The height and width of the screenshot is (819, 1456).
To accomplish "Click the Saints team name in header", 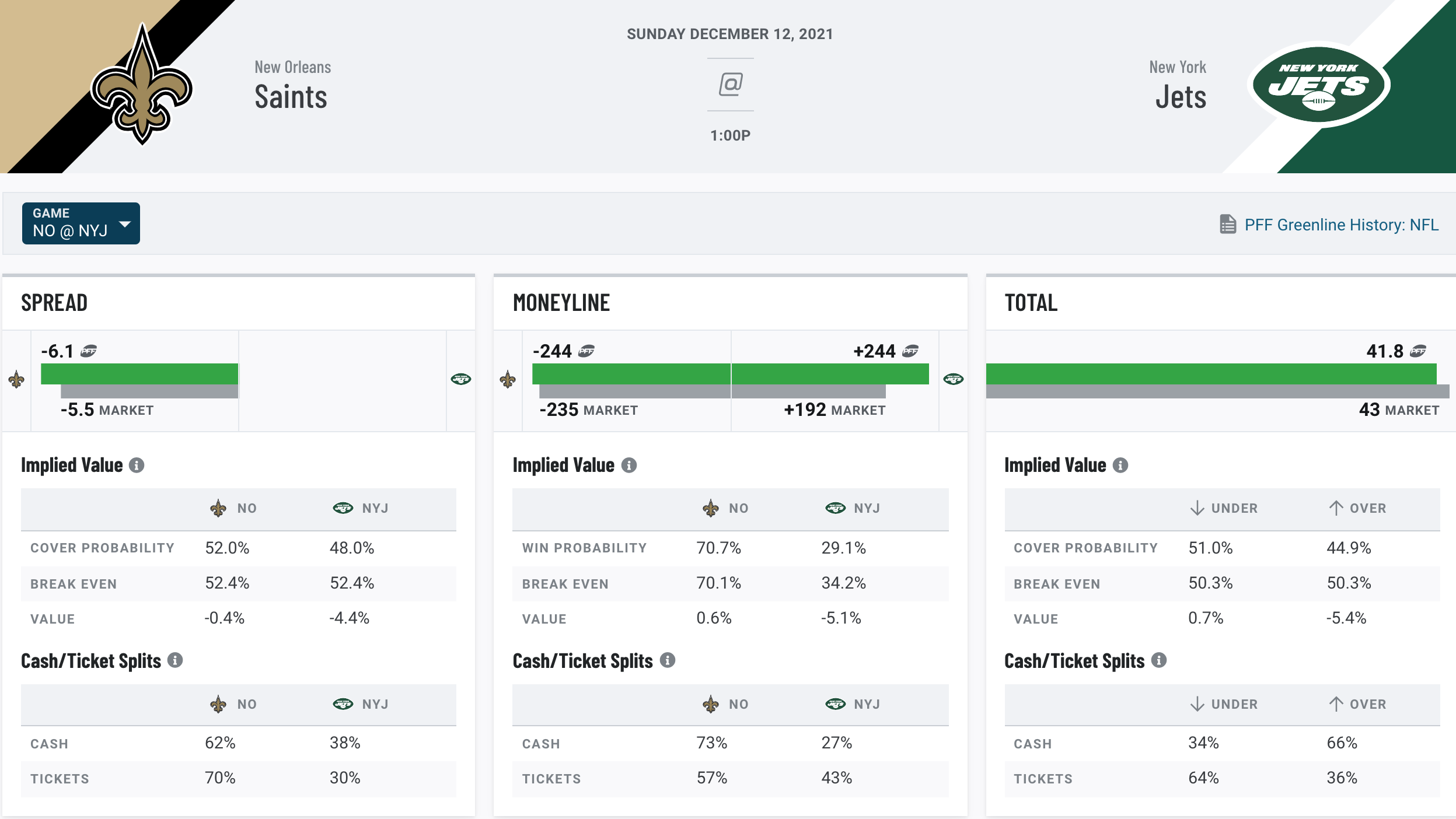I will (291, 97).
